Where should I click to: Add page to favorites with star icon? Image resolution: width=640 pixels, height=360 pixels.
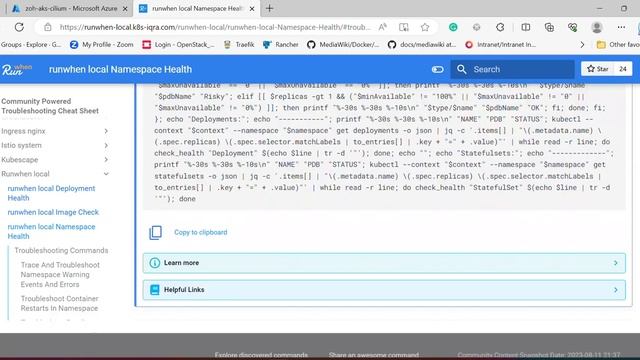[425, 27]
